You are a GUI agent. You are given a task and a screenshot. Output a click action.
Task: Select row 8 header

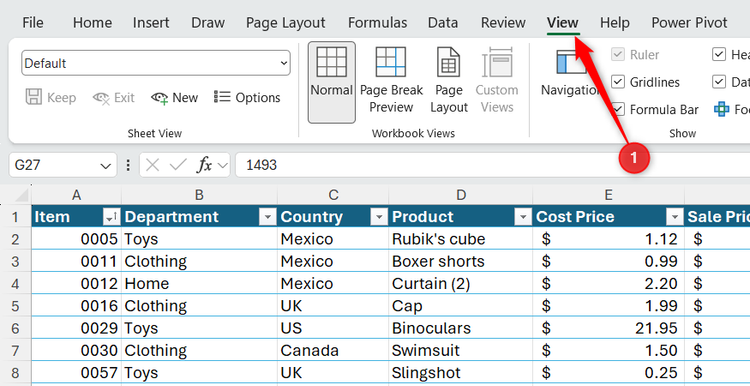click(15, 373)
